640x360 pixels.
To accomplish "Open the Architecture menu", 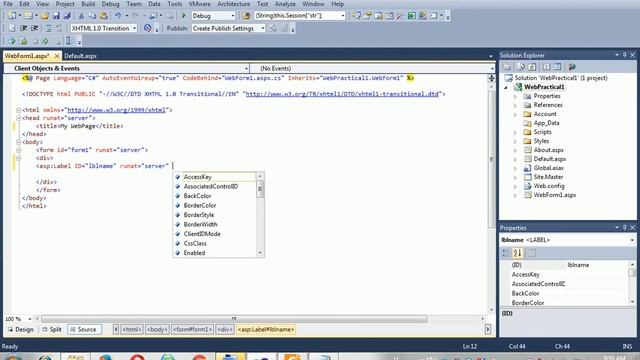I will (x=233, y=4).
